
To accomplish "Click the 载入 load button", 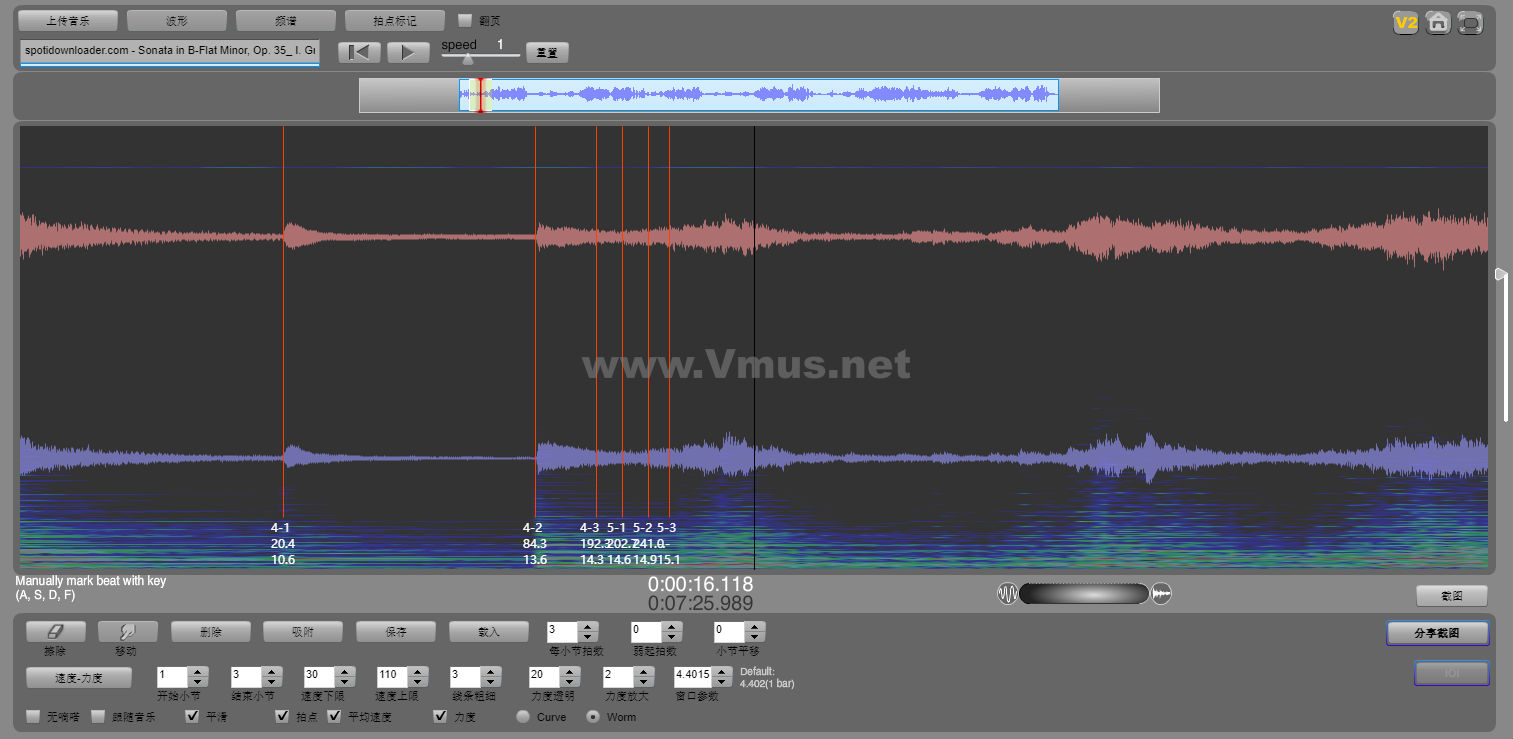I will [x=489, y=632].
